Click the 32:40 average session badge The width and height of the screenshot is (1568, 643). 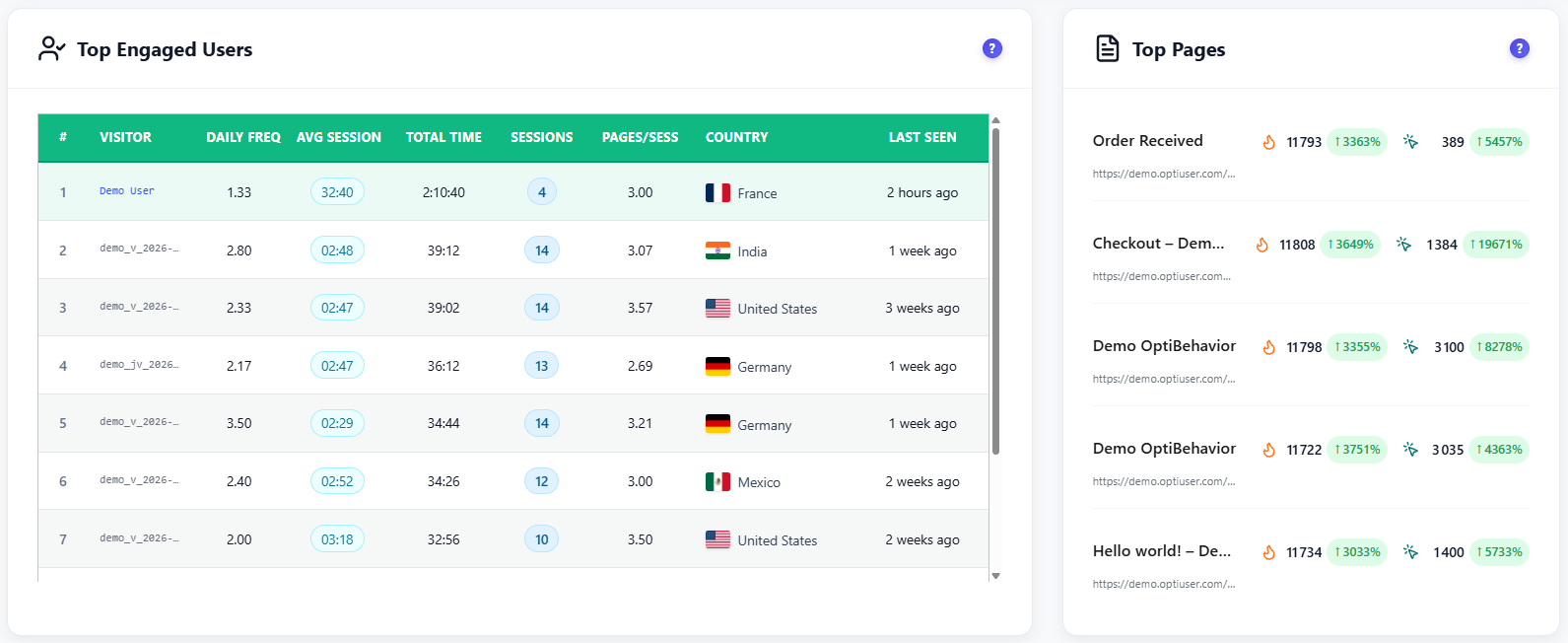pos(337,192)
